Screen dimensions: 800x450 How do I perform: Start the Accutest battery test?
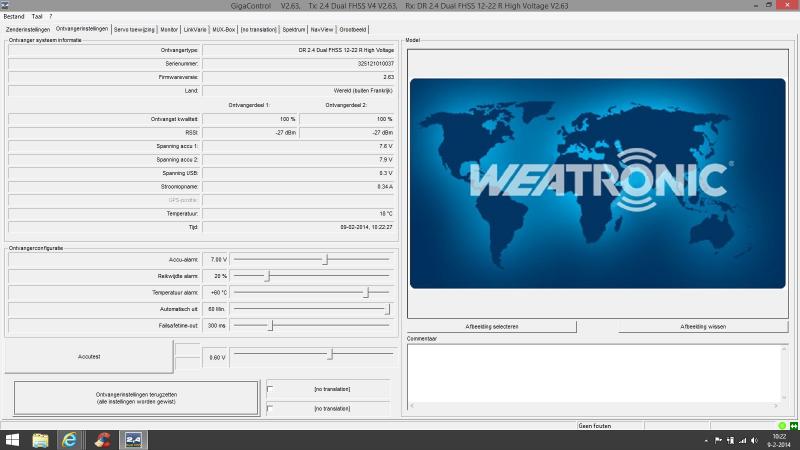pos(89,357)
